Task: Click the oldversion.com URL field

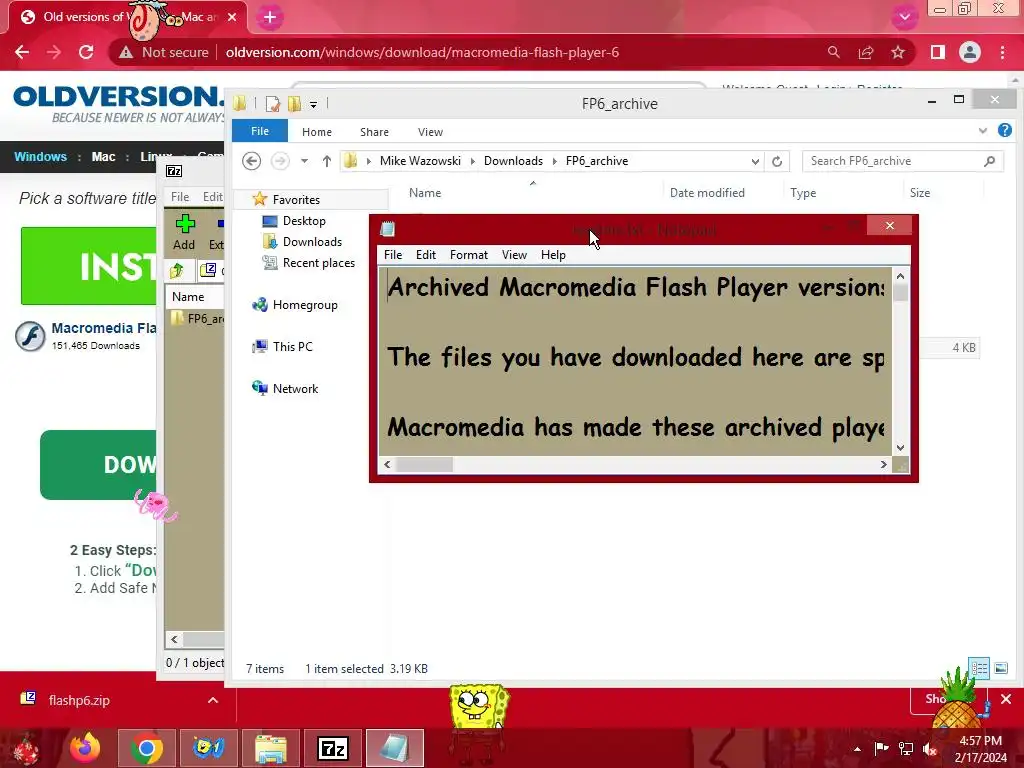Action: tap(422, 52)
